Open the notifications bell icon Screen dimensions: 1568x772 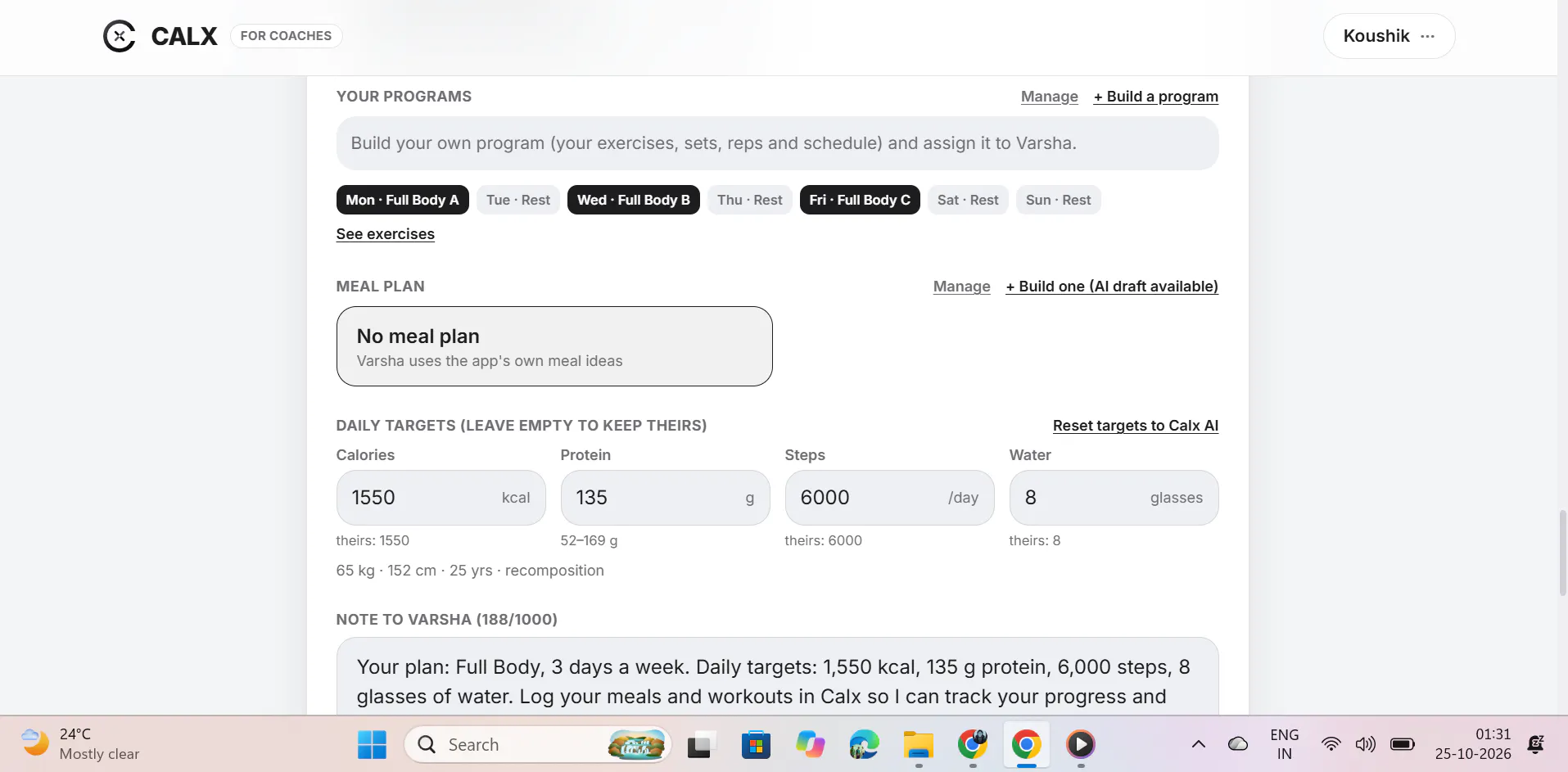[1536, 744]
